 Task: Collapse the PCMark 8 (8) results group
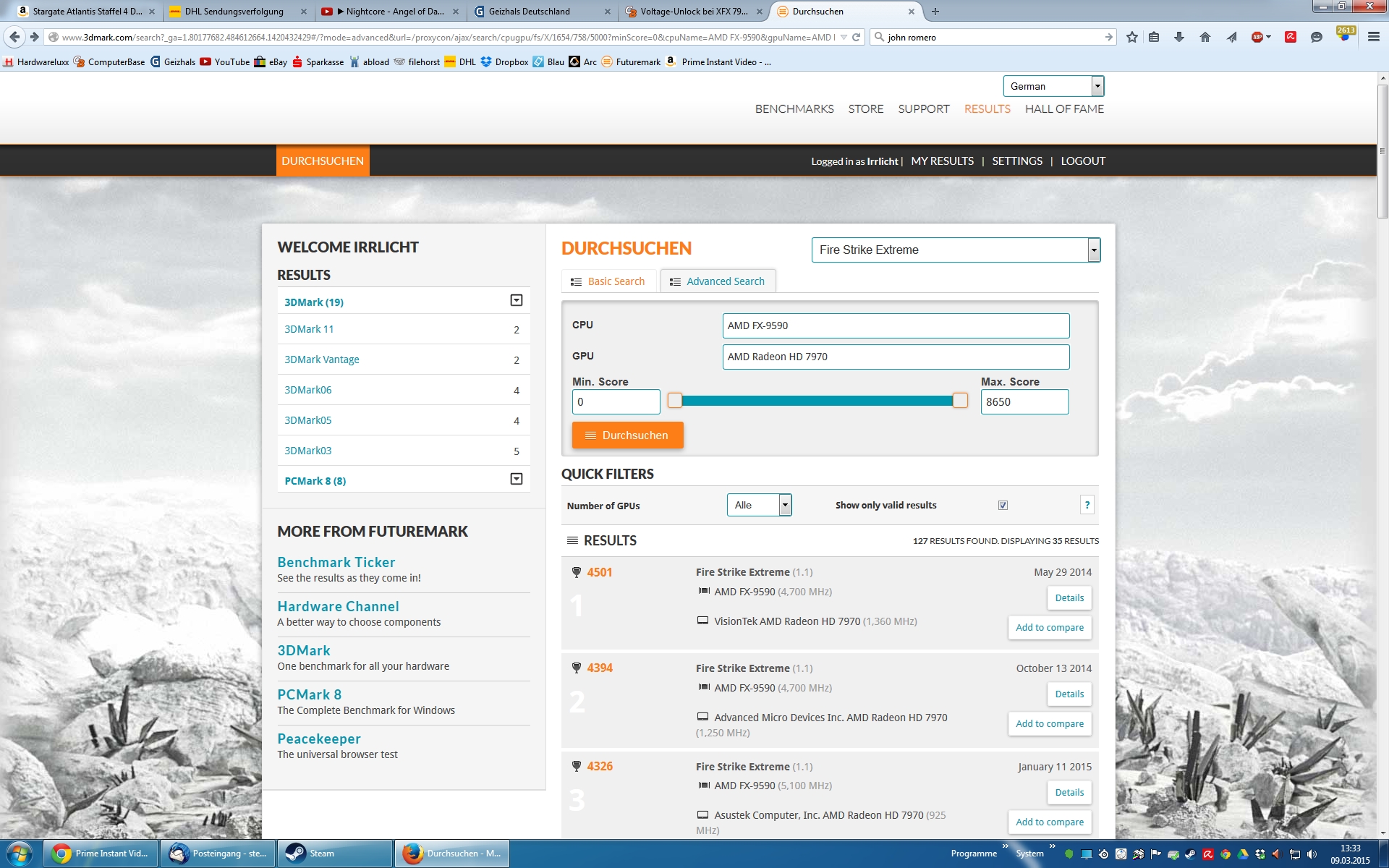tap(515, 478)
